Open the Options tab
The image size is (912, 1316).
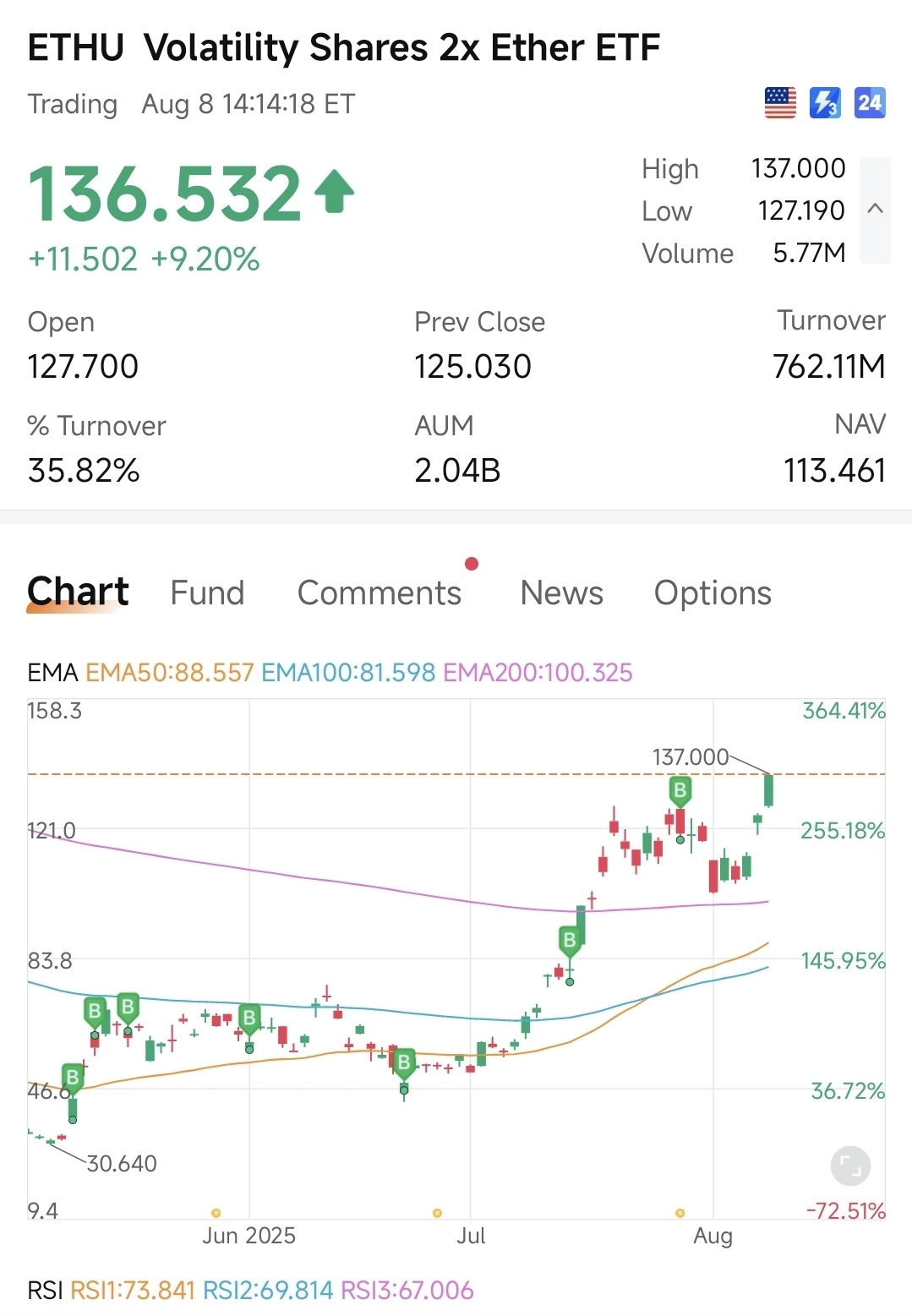tap(713, 592)
